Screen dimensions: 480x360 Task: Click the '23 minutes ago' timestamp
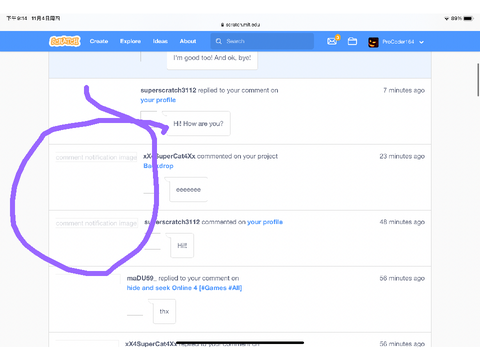pos(402,156)
